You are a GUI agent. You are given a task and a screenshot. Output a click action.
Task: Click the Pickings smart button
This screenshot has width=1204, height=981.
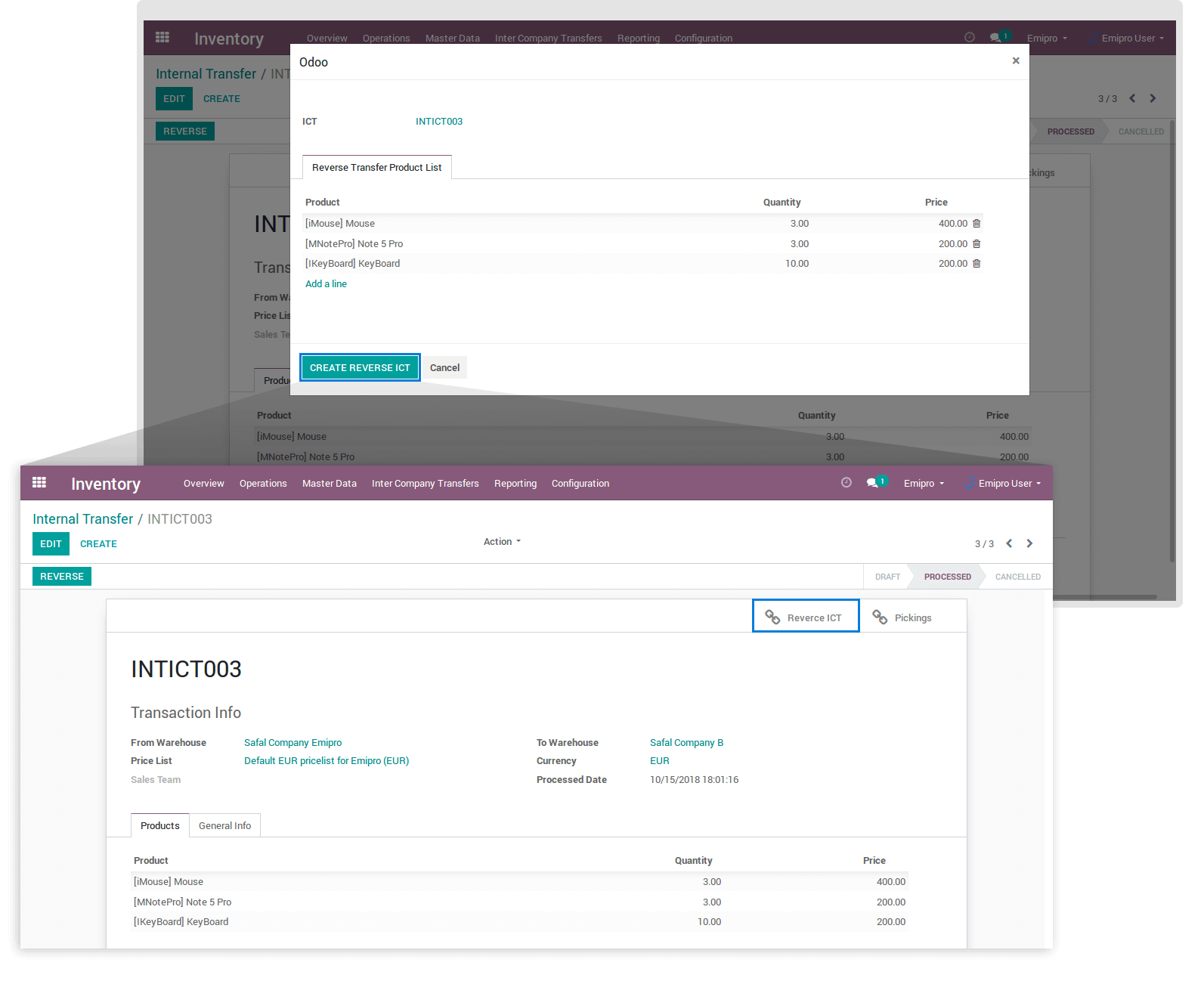tap(902, 617)
